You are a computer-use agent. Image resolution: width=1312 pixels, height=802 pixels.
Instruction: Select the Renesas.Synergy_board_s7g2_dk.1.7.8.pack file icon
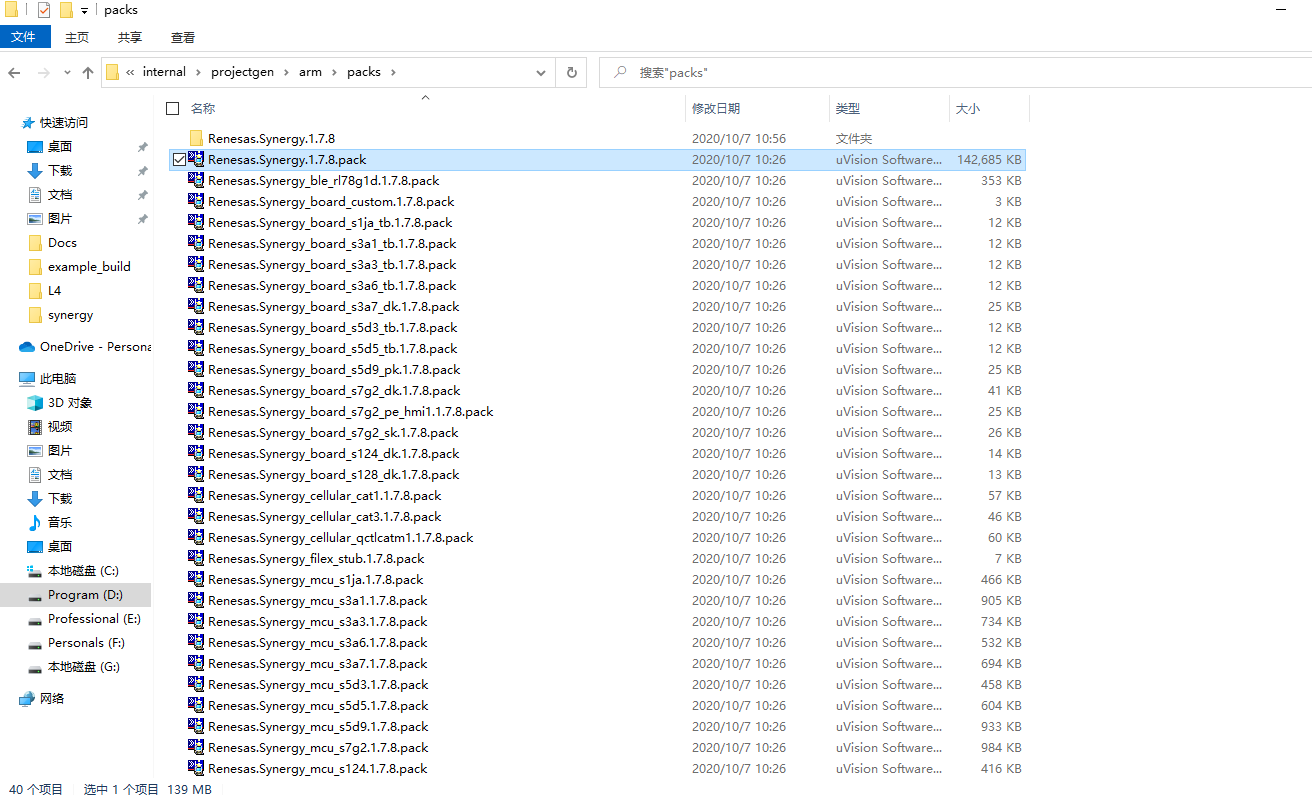196,391
